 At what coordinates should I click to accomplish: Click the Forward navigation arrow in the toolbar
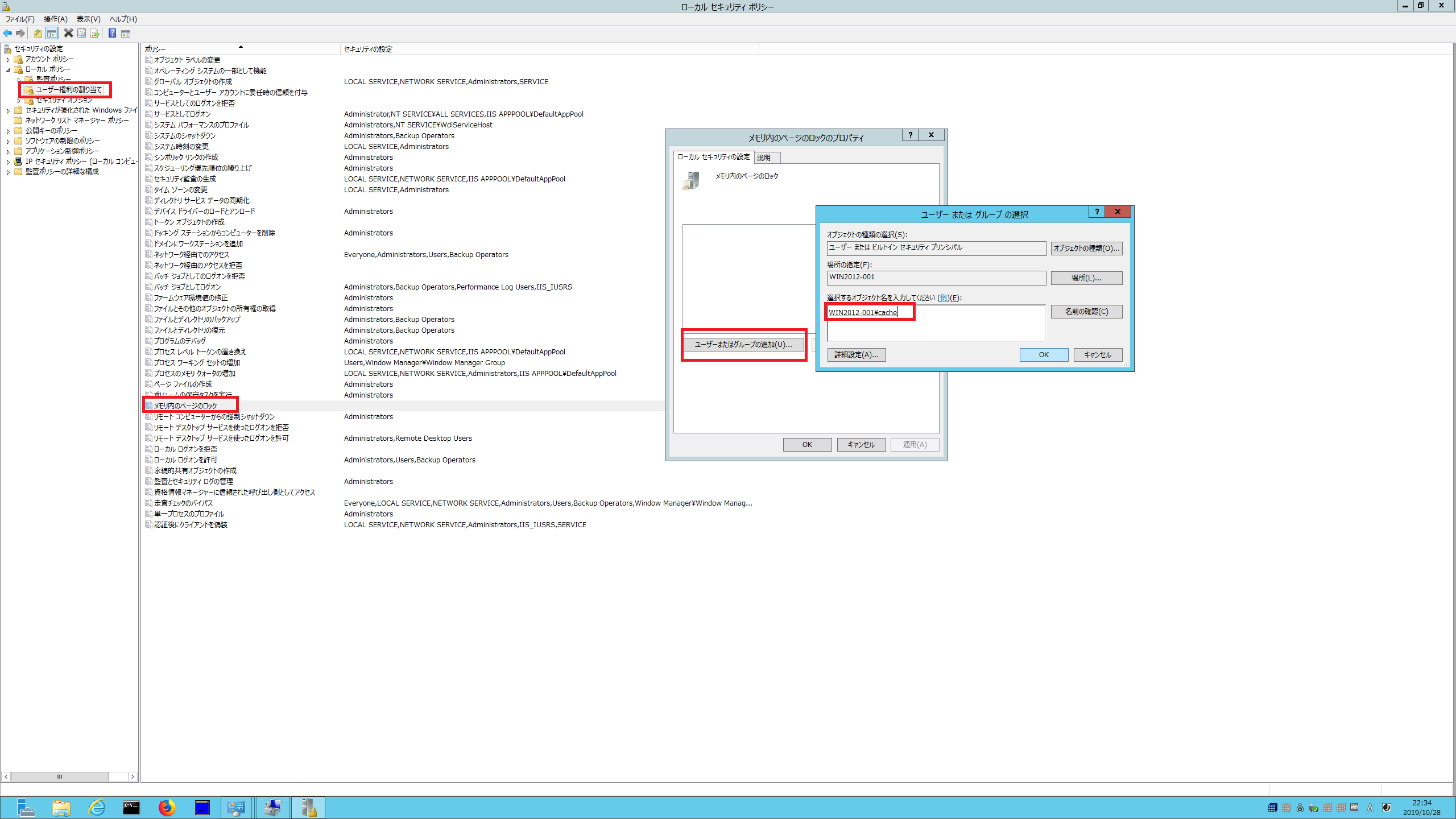coord(20,33)
